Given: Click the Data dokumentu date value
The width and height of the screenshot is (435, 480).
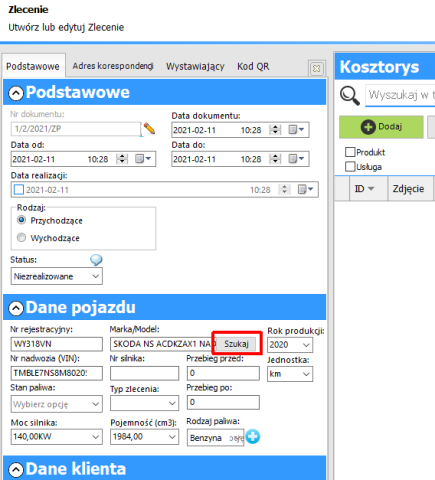Looking at the screenshot, I should tap(195, 130).
